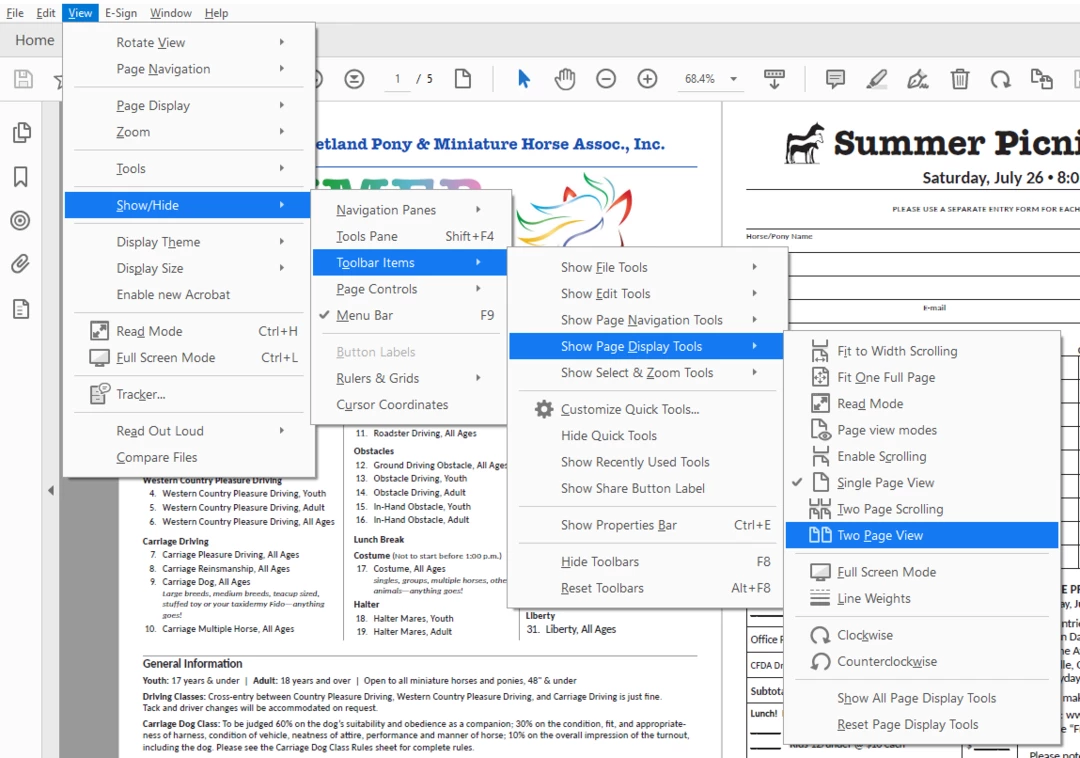Click the current page number field

click(397, 79)
